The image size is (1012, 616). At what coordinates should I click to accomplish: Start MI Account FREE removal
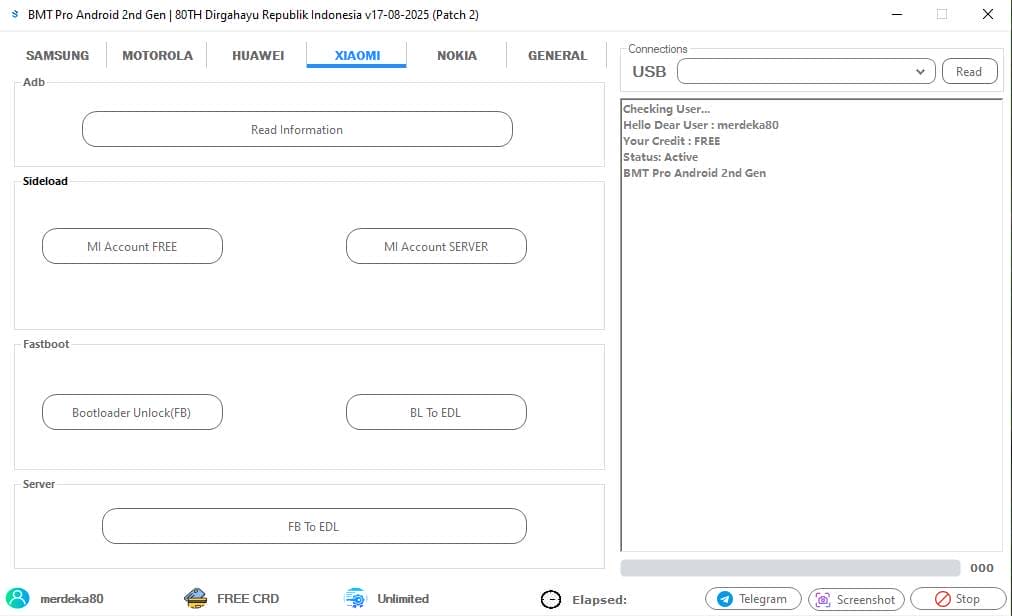(132, 246)
